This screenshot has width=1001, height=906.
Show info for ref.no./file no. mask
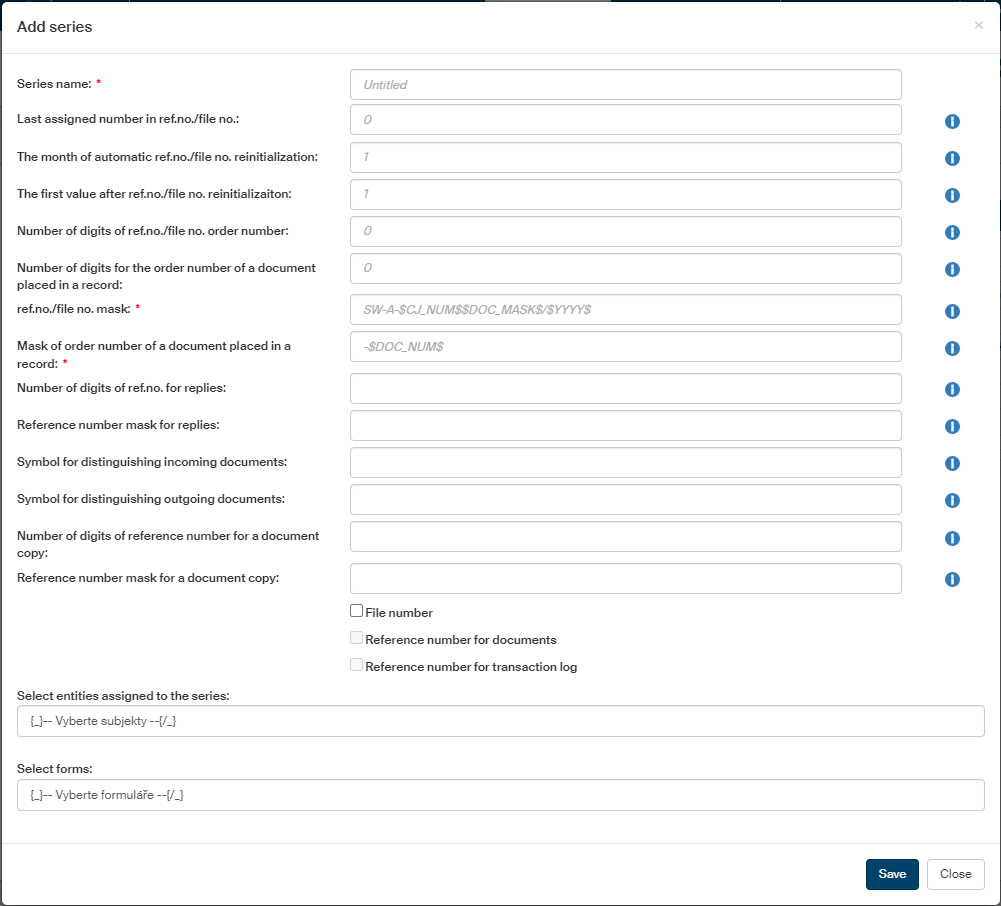pyautogui.click(x=952, y=311)
